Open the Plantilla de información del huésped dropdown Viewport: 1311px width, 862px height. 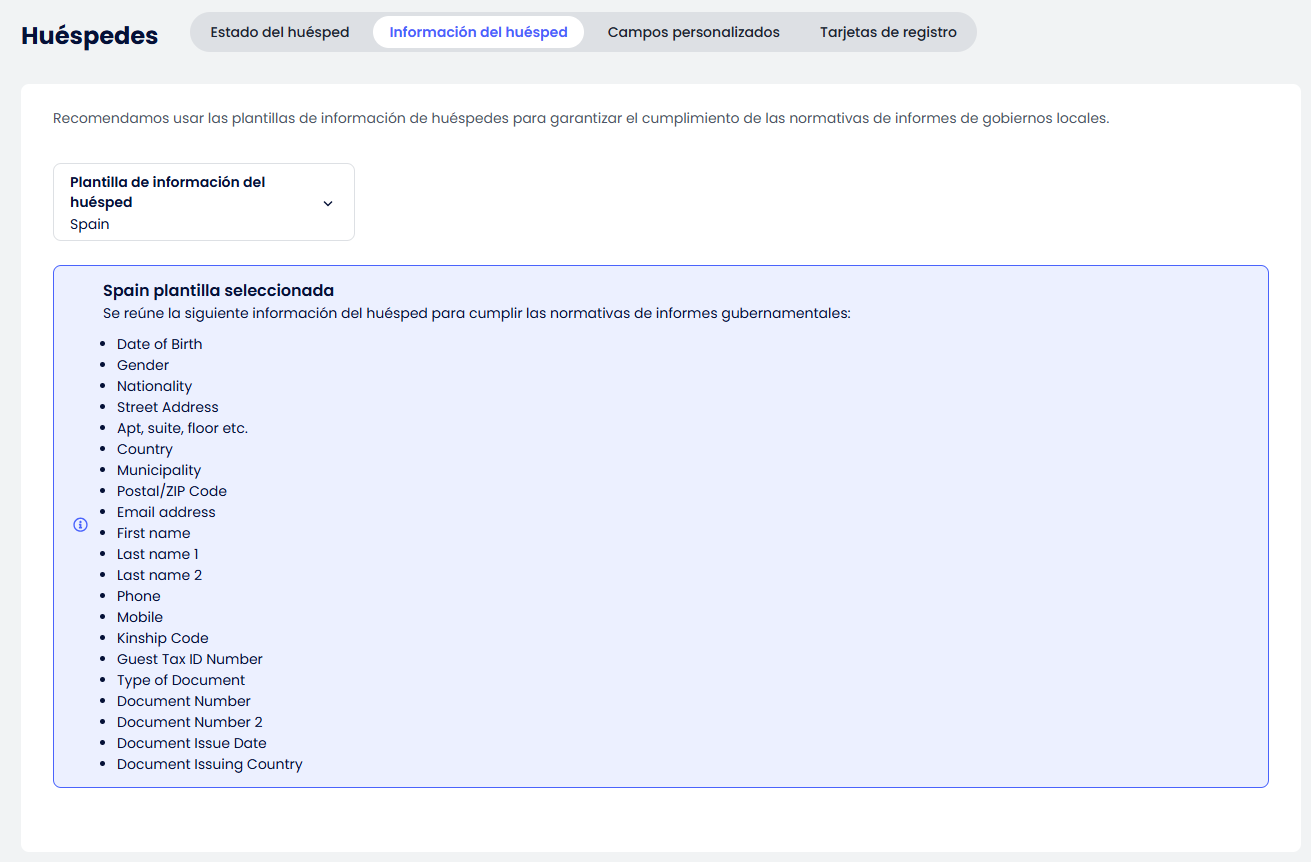(x=203, y=202)
